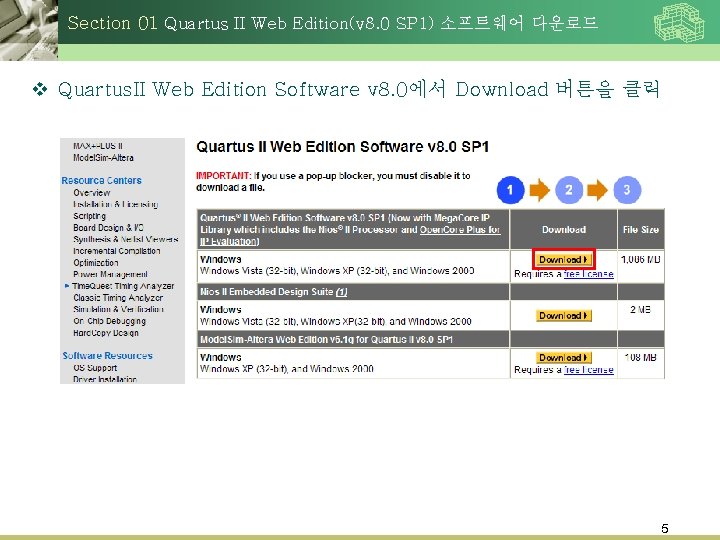
Task: Click the 1,006 MB file size cell
Action: coord(641,259)
